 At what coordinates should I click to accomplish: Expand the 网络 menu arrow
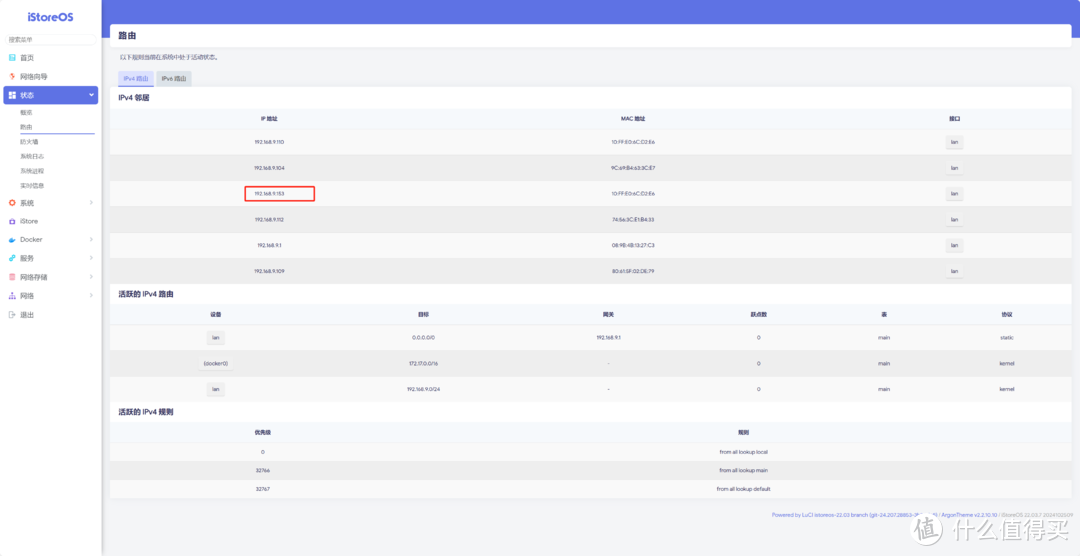point(91,296)
